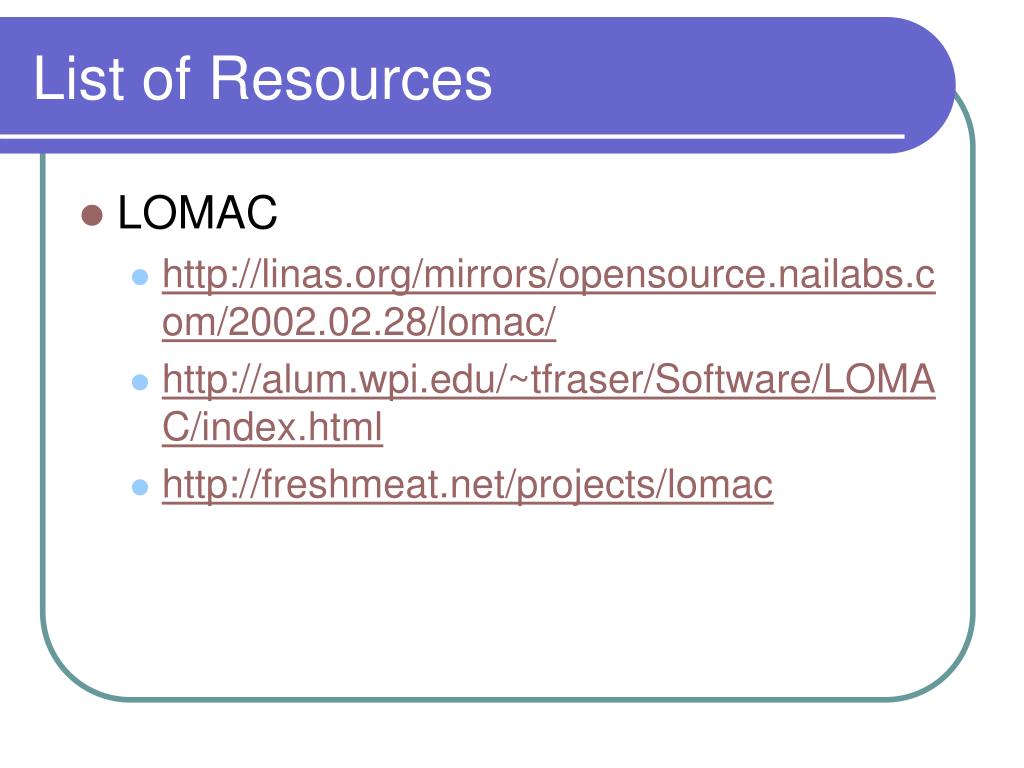Viewport: 1024px width, 768px height.
Task: Click the wrapped link line 'C/index.html'
Action: point(272,427)
